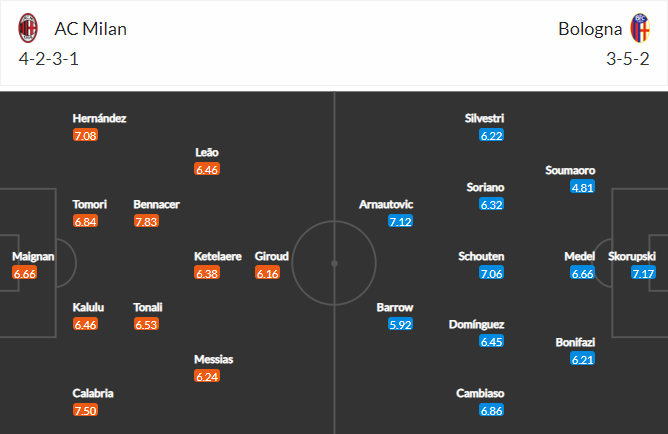
Task: Click Giroud's 6.16 rating badge
Action: point(267,272)
